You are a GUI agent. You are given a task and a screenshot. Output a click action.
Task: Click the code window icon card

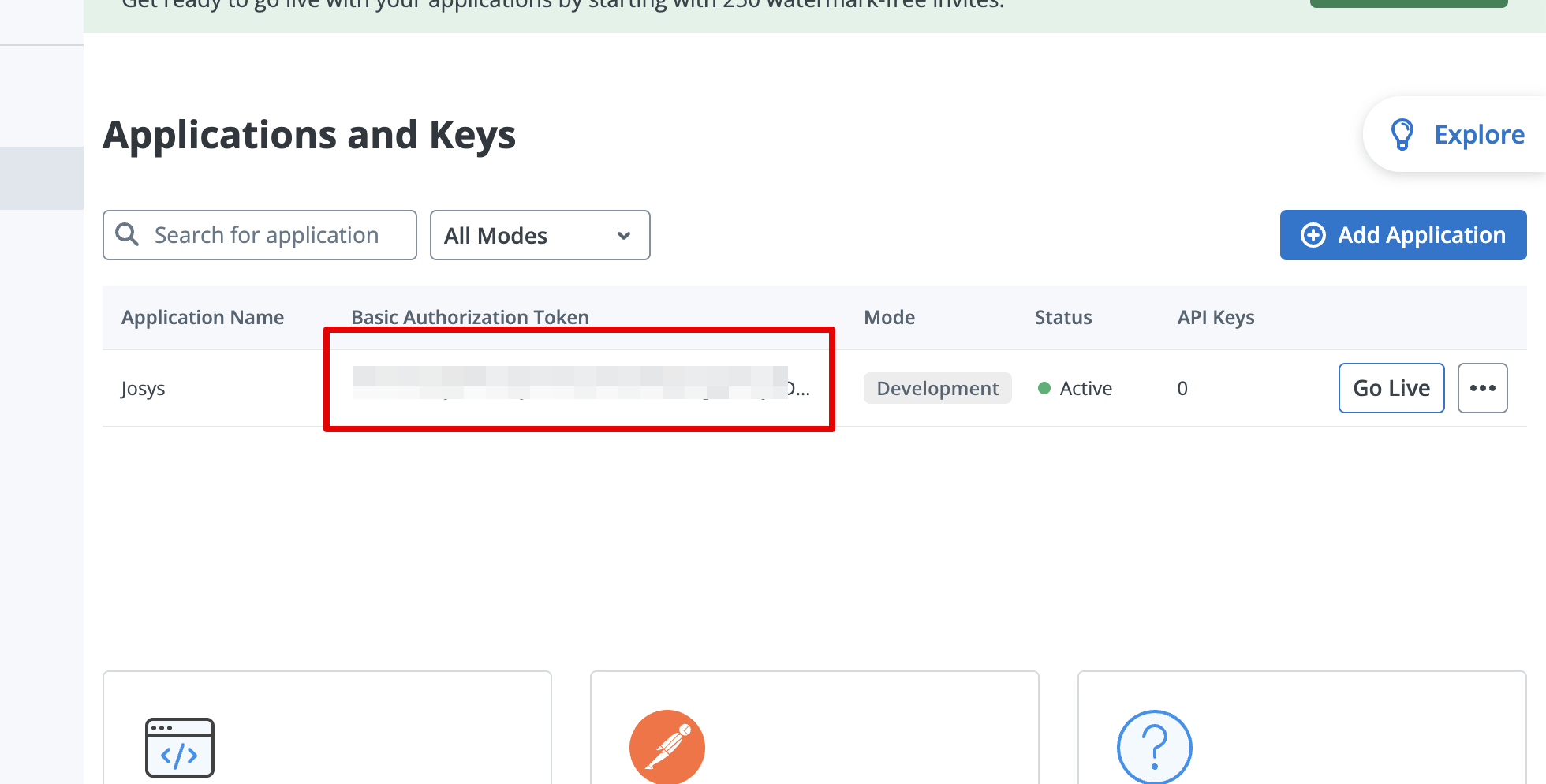pyautogui.click(x=180, y=747)
